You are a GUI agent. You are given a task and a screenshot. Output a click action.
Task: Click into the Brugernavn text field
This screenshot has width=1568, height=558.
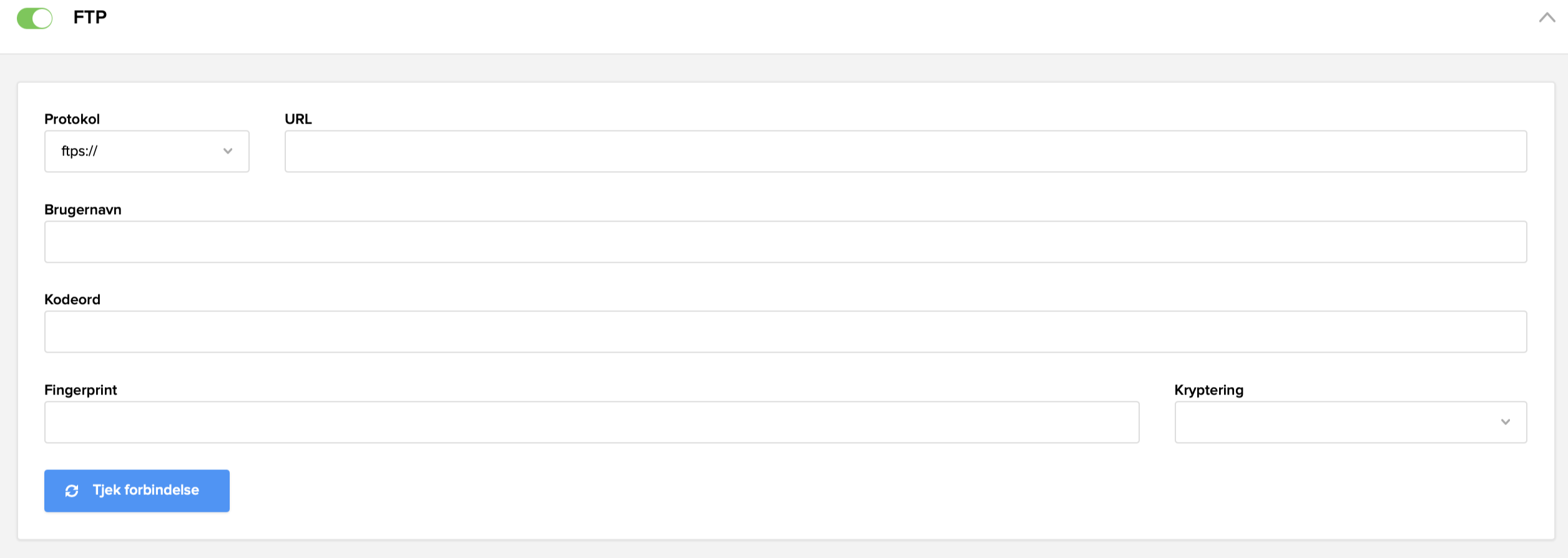785,242
